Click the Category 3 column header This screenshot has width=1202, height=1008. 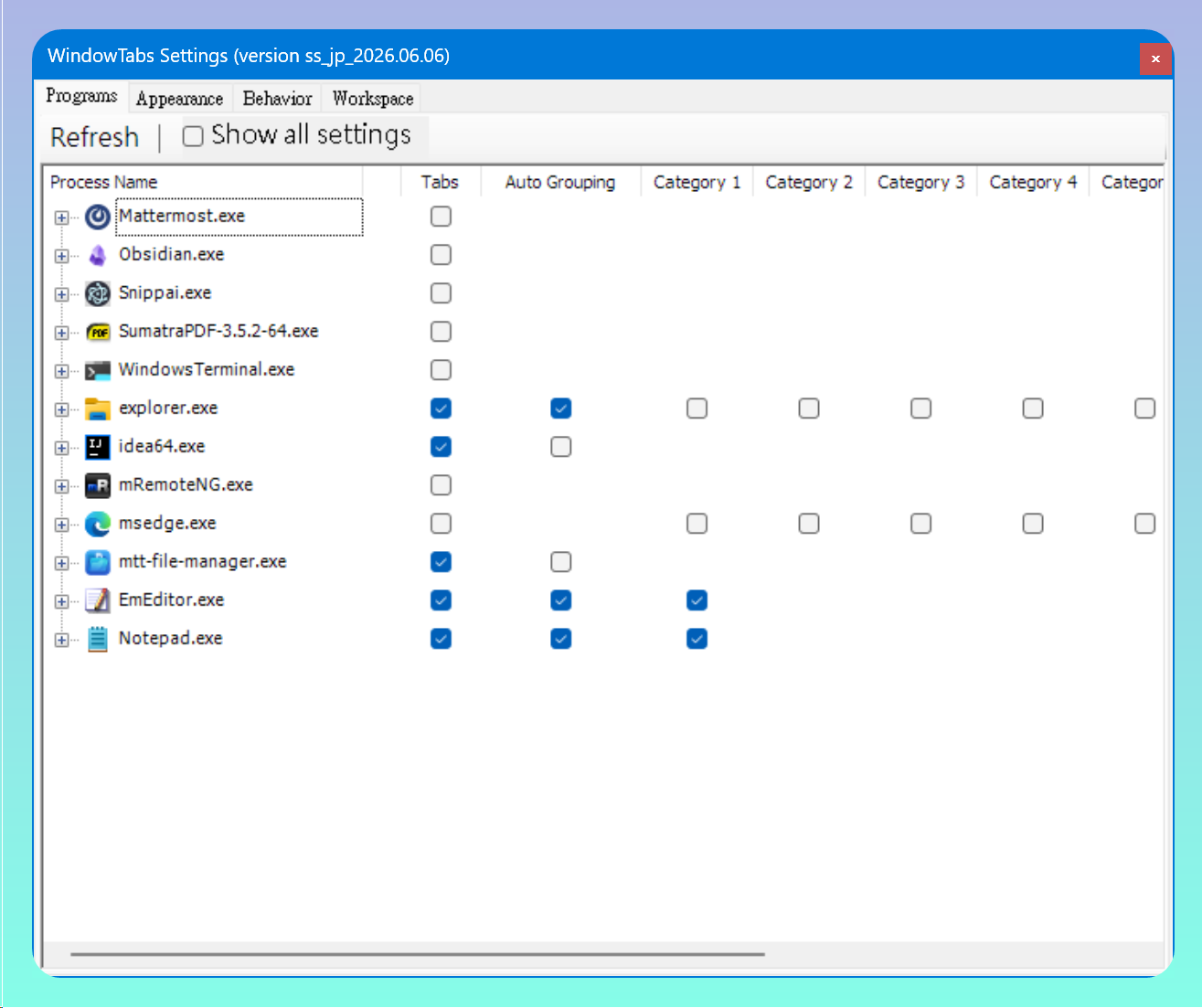[x=921, y=182]
